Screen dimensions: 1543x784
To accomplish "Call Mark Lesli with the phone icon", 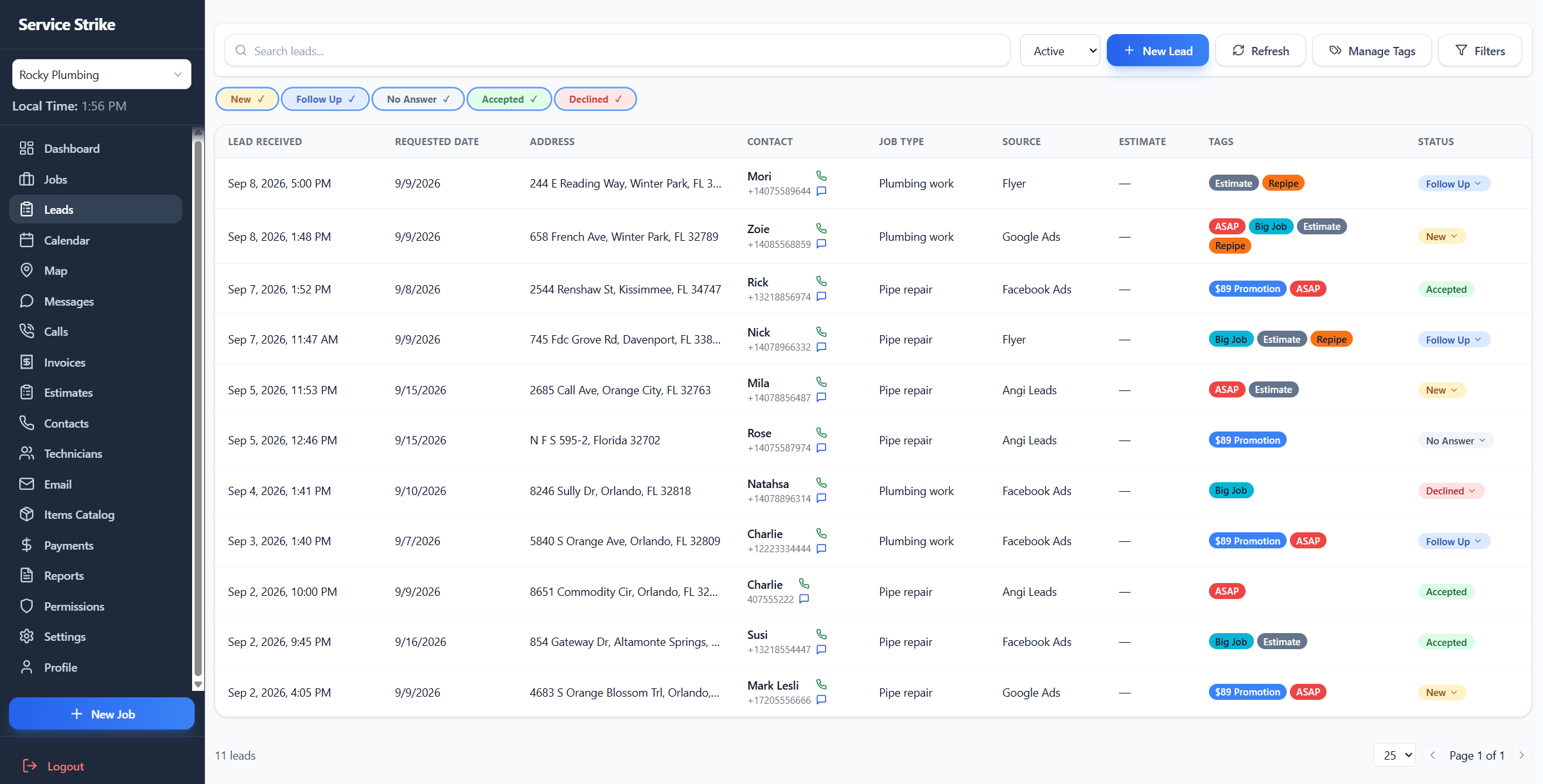I will [x=821, y=684].
